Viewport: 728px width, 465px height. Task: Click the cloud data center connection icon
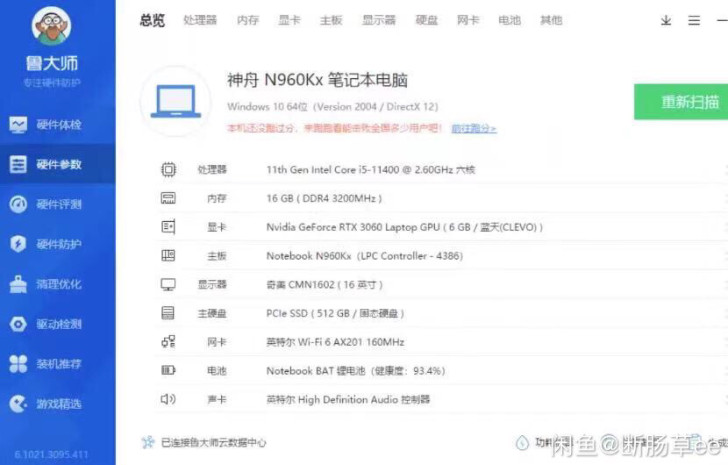click(x=148, y=442)
